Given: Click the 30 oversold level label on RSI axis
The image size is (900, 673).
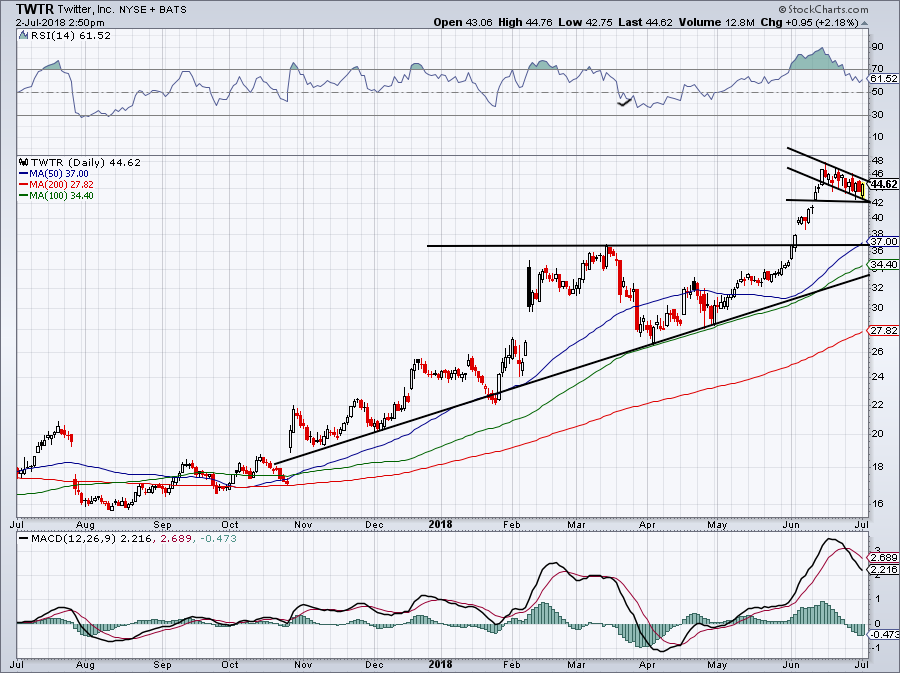Looking at the screenshot, I should 878,115.
